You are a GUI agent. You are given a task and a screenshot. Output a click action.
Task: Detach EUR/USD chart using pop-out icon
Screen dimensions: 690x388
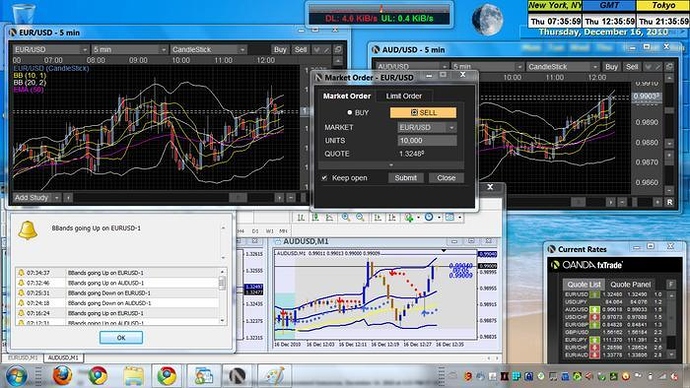[338, 49]
